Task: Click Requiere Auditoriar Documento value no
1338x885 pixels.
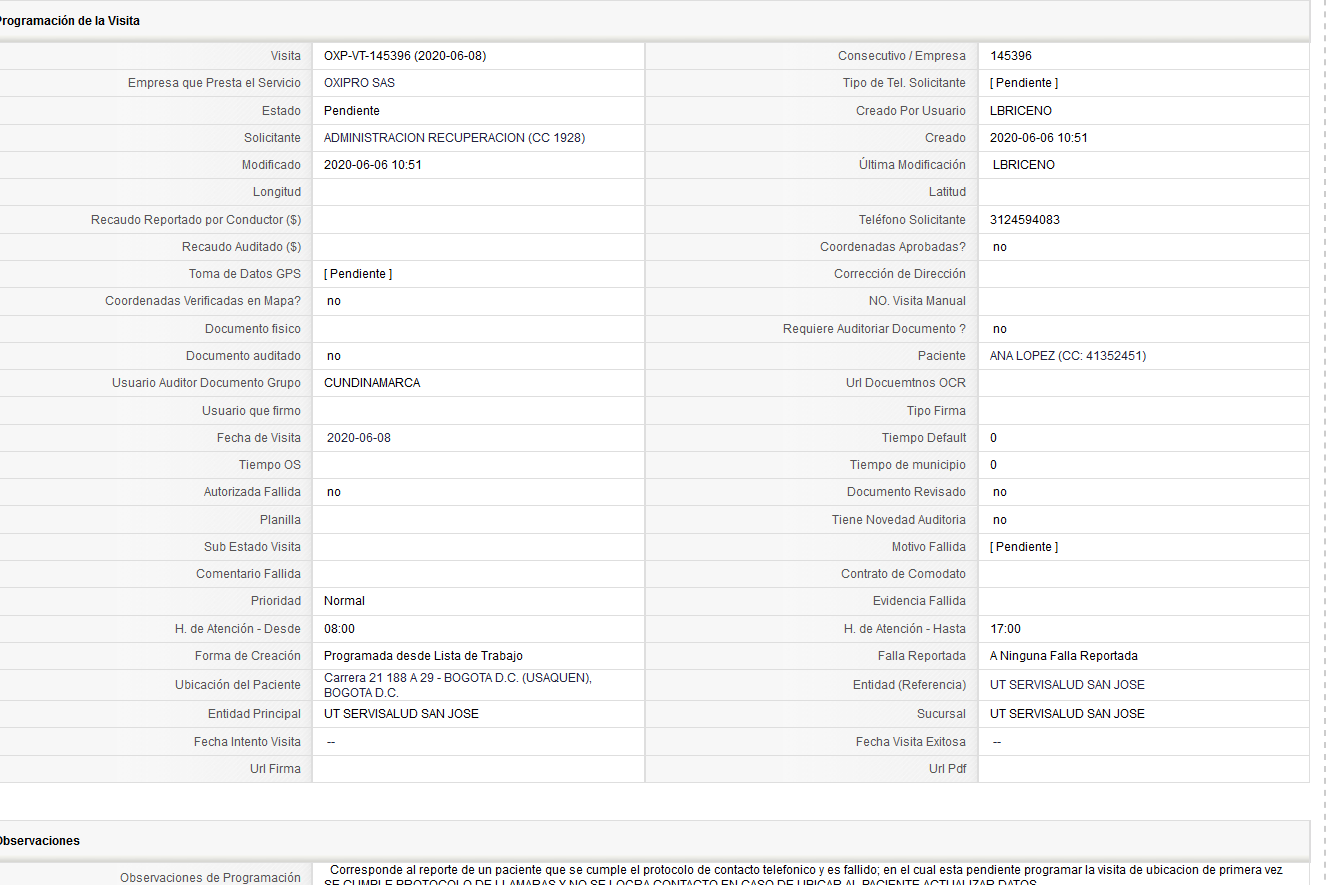Action: coord(1000,329)
